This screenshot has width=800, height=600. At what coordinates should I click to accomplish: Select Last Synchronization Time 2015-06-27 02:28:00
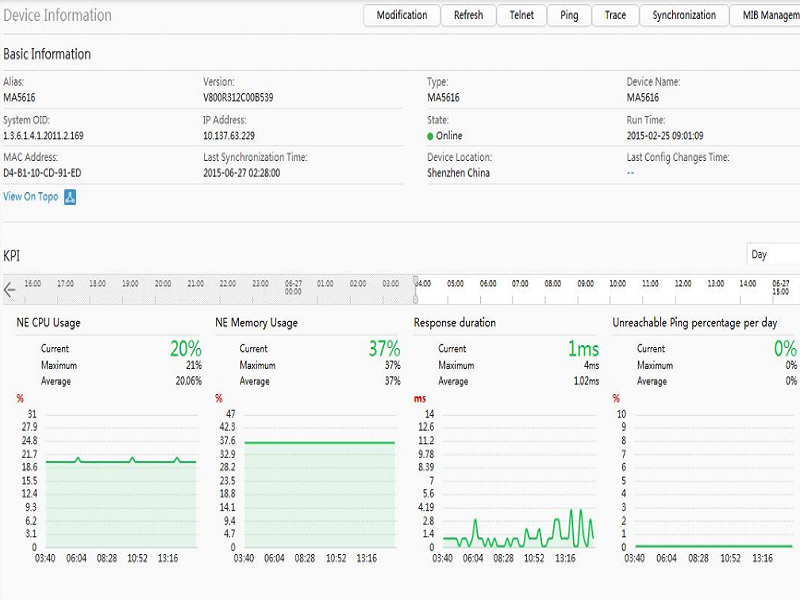click(x=241, y=173)
